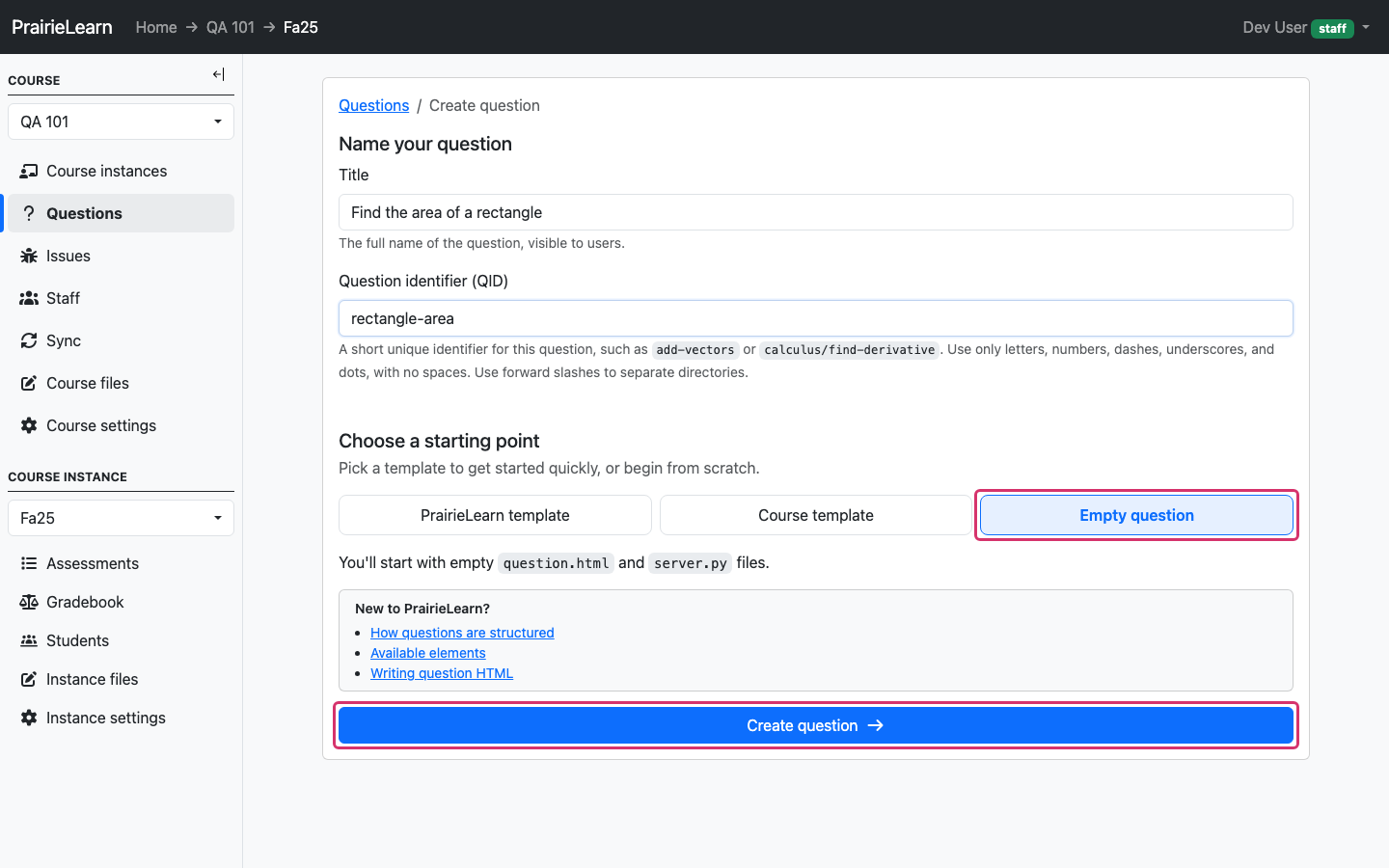
Task: Click the Gradebook scale icon
Action: (x=29, y=602)
